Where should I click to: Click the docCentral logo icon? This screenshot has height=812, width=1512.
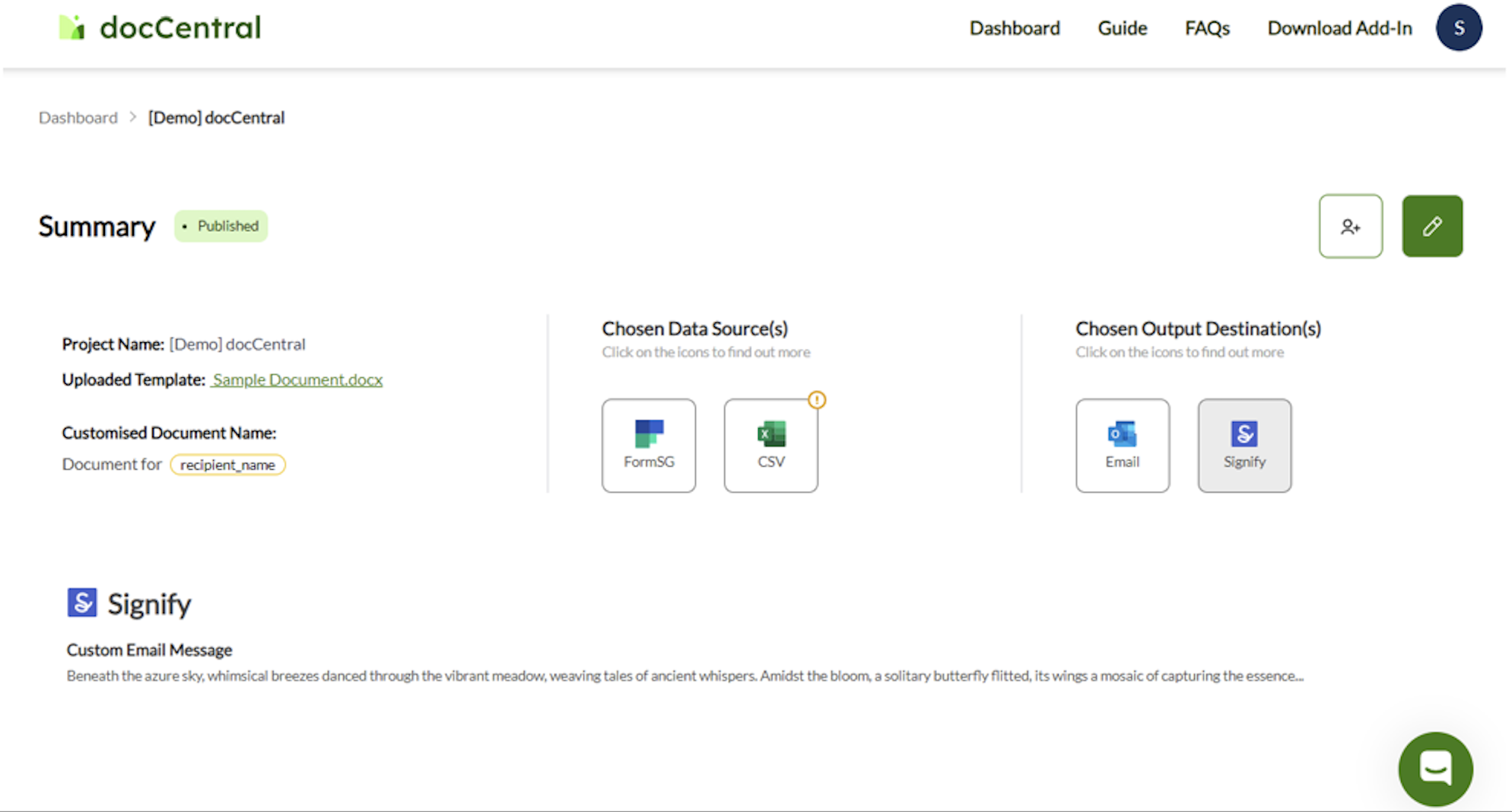coord(71,28)
